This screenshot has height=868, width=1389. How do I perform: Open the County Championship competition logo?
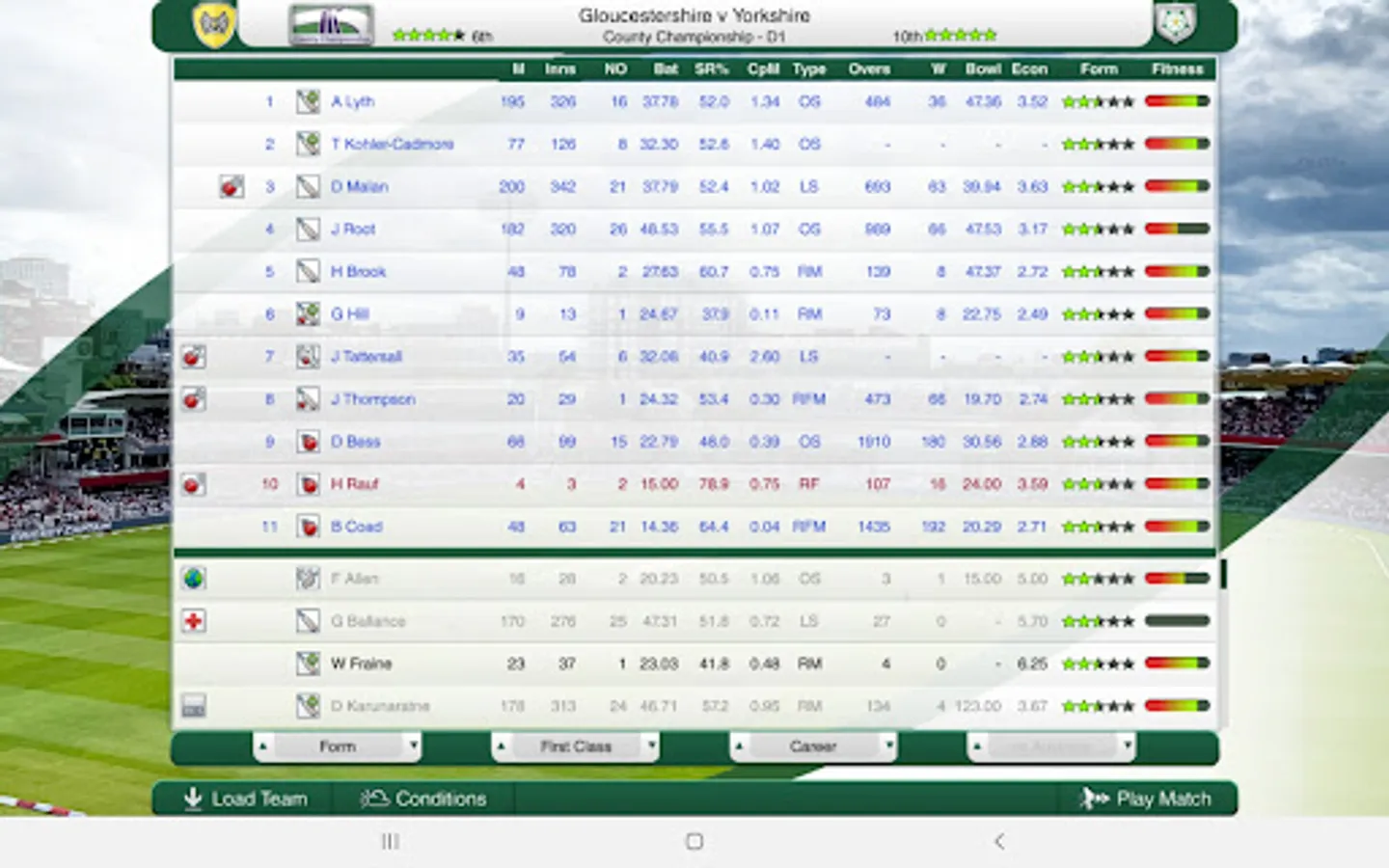(331, 25)
